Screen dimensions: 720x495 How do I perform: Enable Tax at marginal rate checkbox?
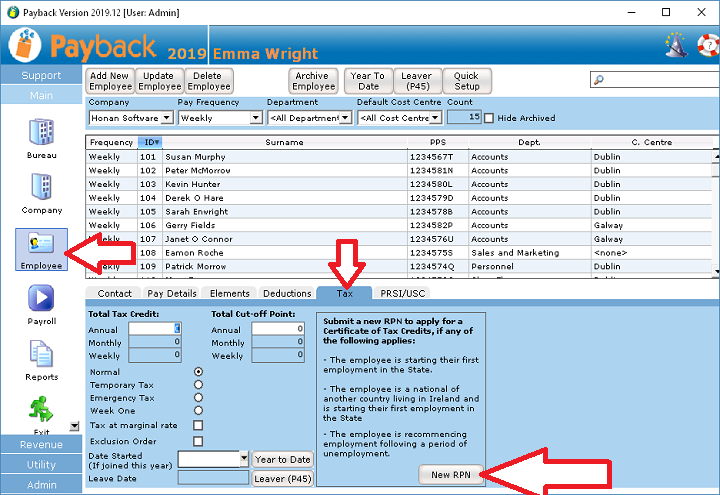coord(198,425)
